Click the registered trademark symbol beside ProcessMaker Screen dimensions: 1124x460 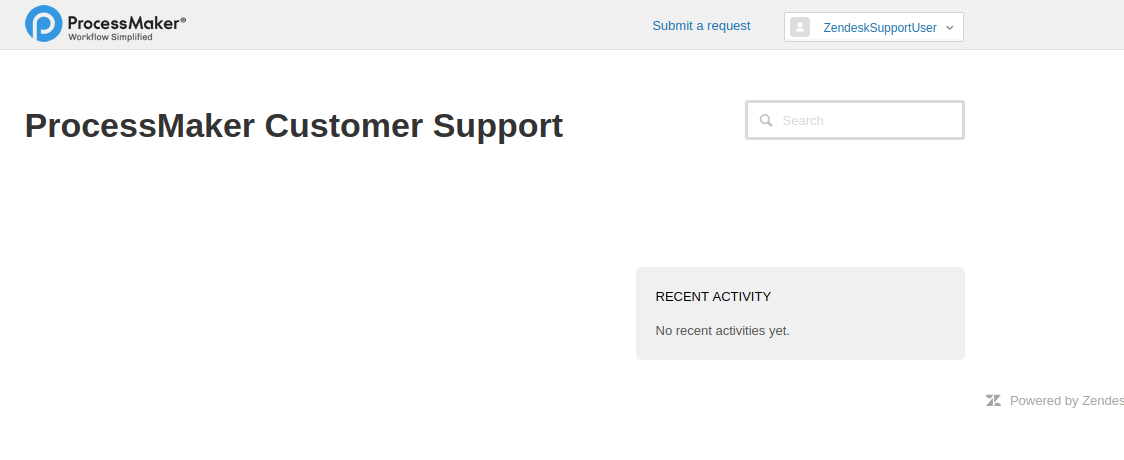click(x=183, y=18)
